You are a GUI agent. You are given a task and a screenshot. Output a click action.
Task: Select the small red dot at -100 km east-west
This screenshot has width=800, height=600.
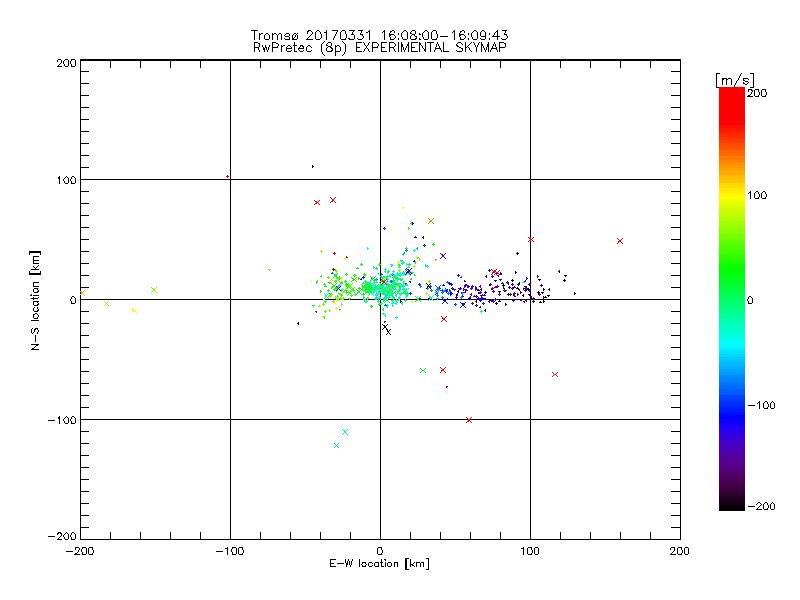click(x=228, y=177)
